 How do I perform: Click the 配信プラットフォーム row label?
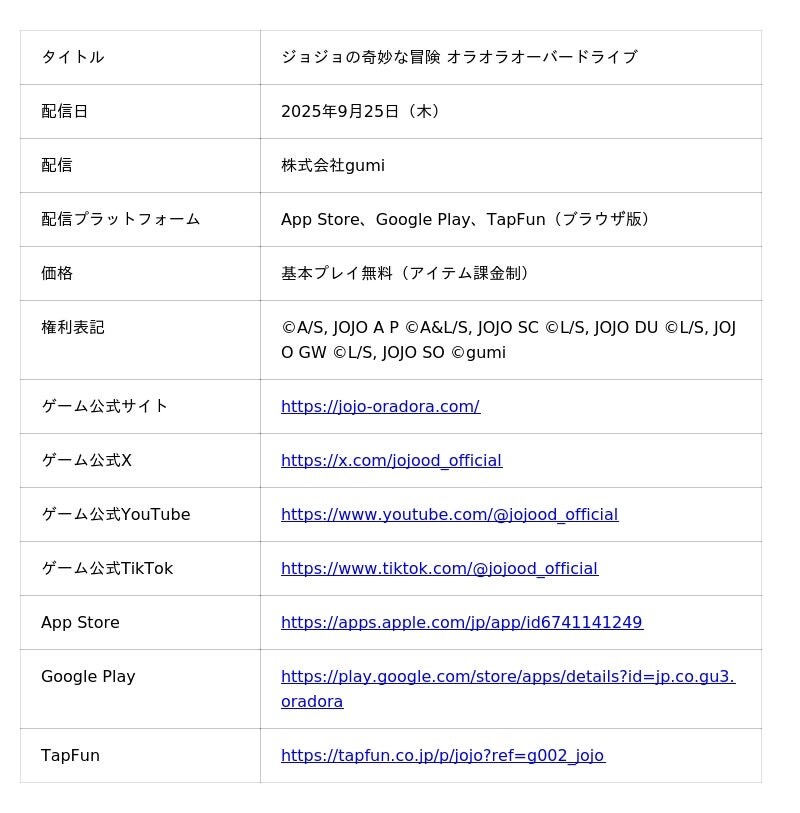pyautogui.click(x=120, y=219)
